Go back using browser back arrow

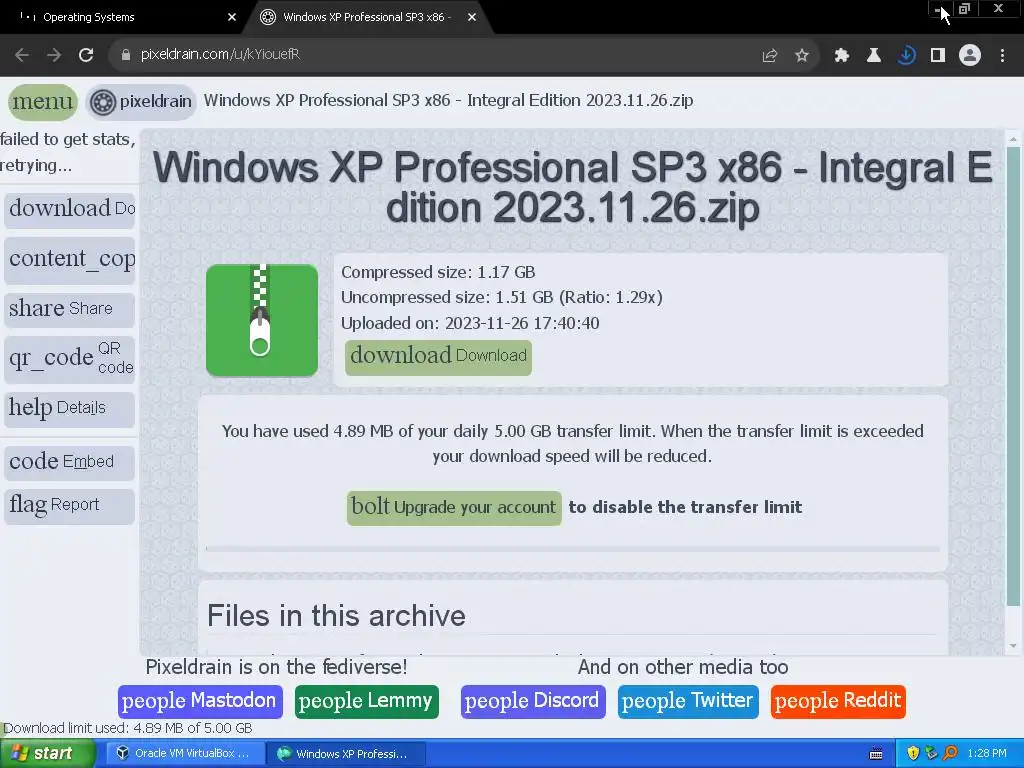22,55
